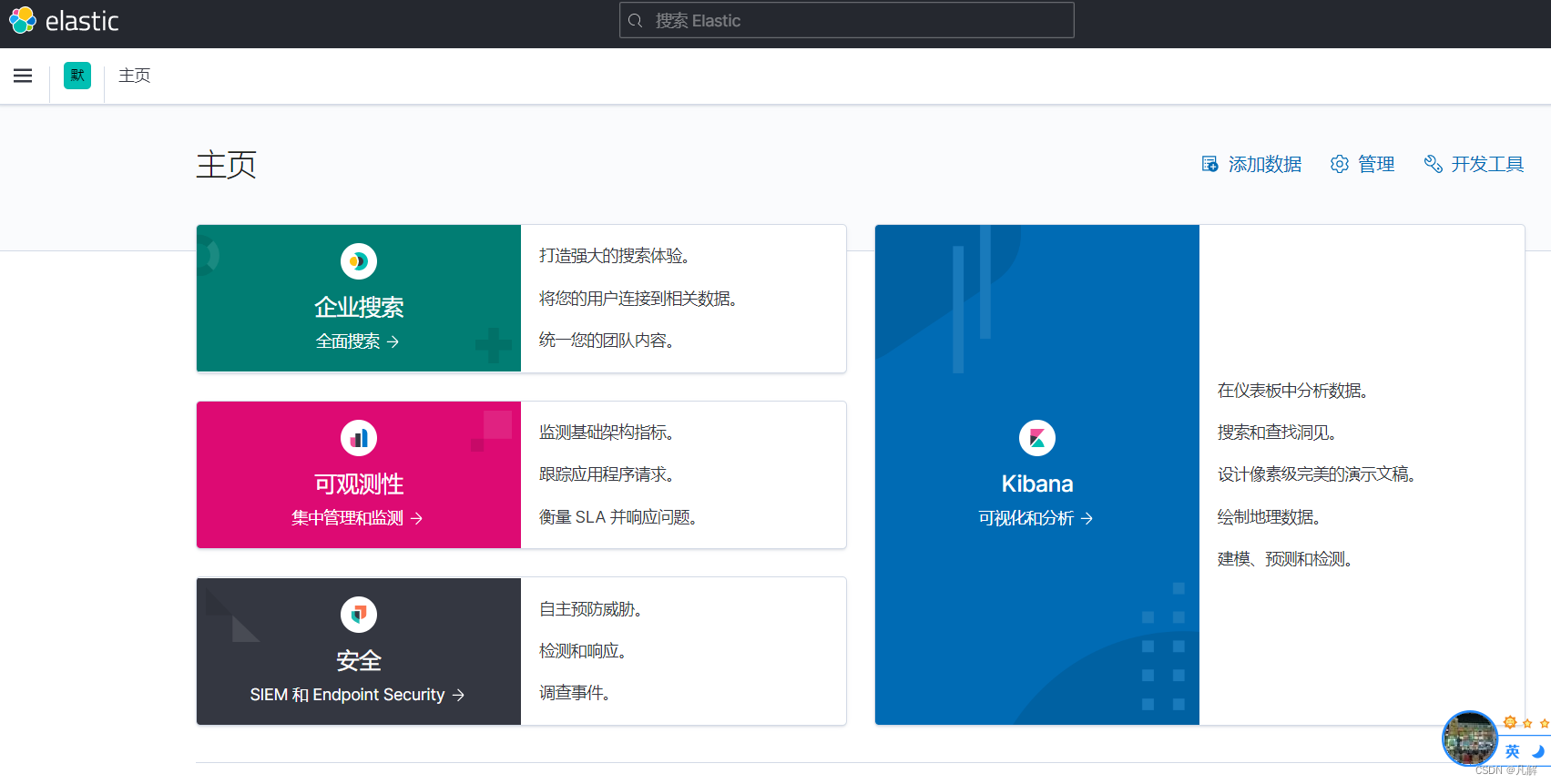
Task: Click text 设计像素级完美的演示文稿。
Action: 1318,474
